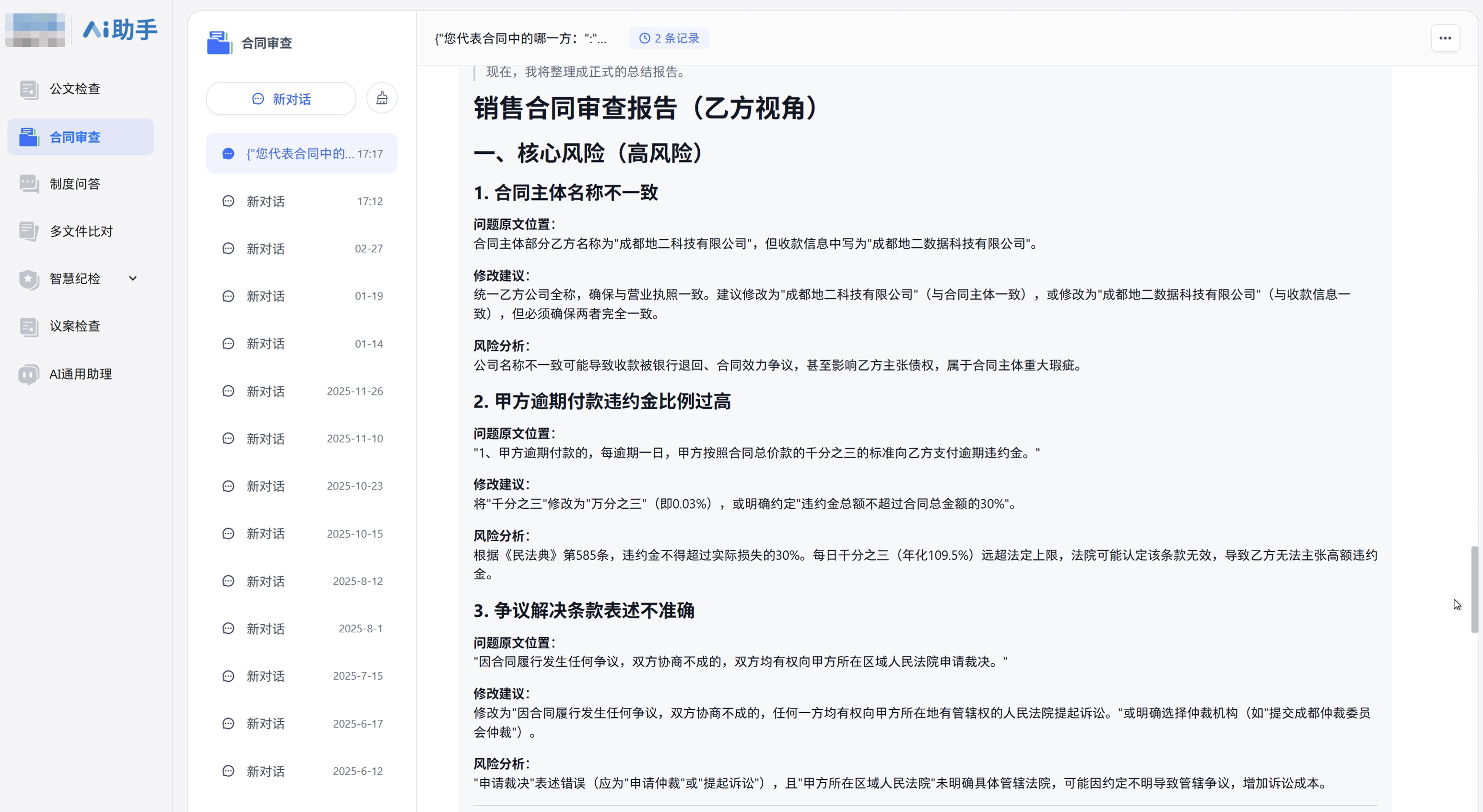The image size is (1483, 812).
Task: Open the 新对话 dated 2025-10-23
Action: coord(302,486)
